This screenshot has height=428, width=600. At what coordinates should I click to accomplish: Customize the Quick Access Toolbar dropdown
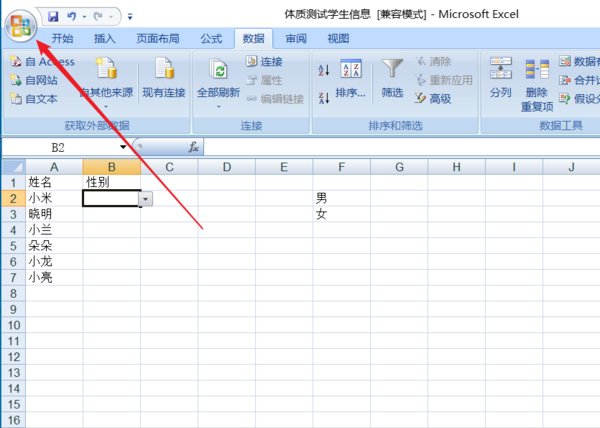[130, 17]
